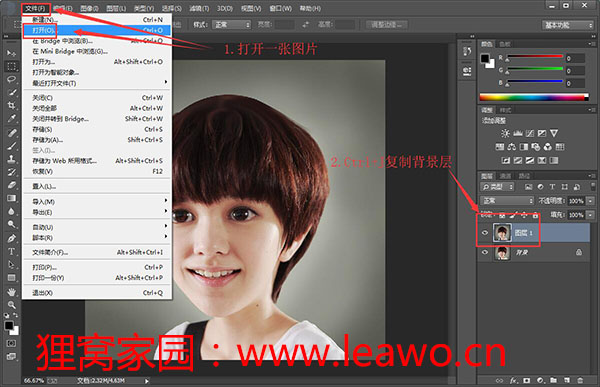This screenshot has height=387, width=600.
Task: Open the workspace switcher dropdown
Action: (567, 25)
